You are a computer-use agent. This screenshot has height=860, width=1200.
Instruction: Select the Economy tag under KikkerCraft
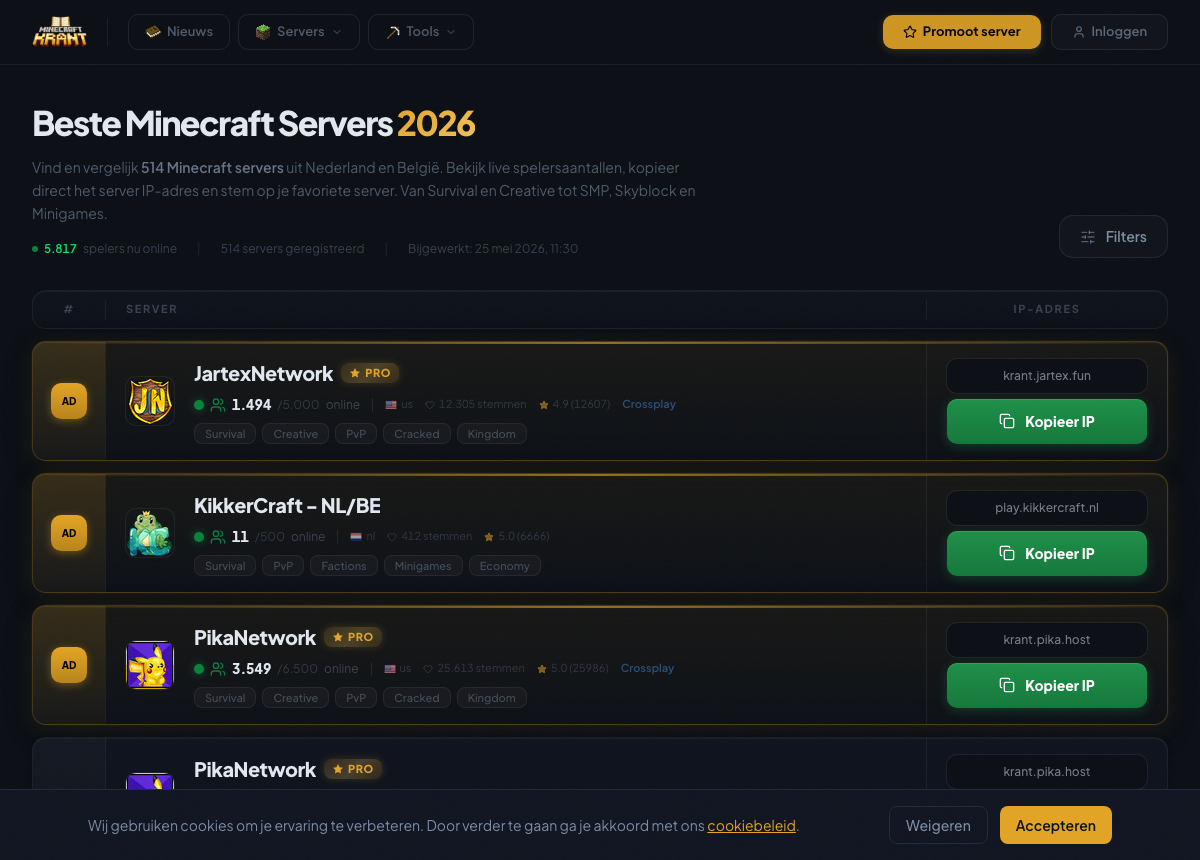tap(505, 566)
